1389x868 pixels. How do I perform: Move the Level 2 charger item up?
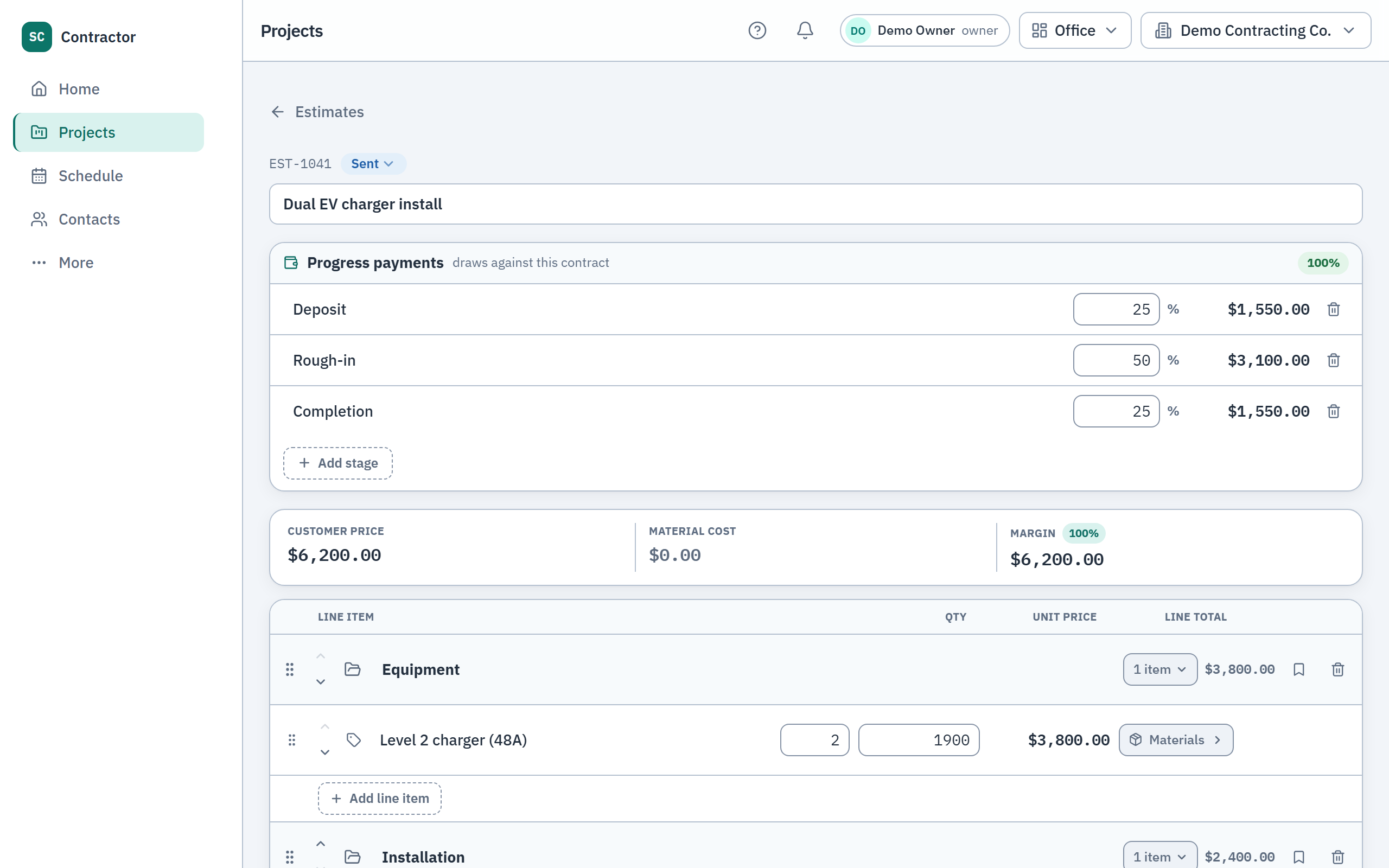pos(325,727)
